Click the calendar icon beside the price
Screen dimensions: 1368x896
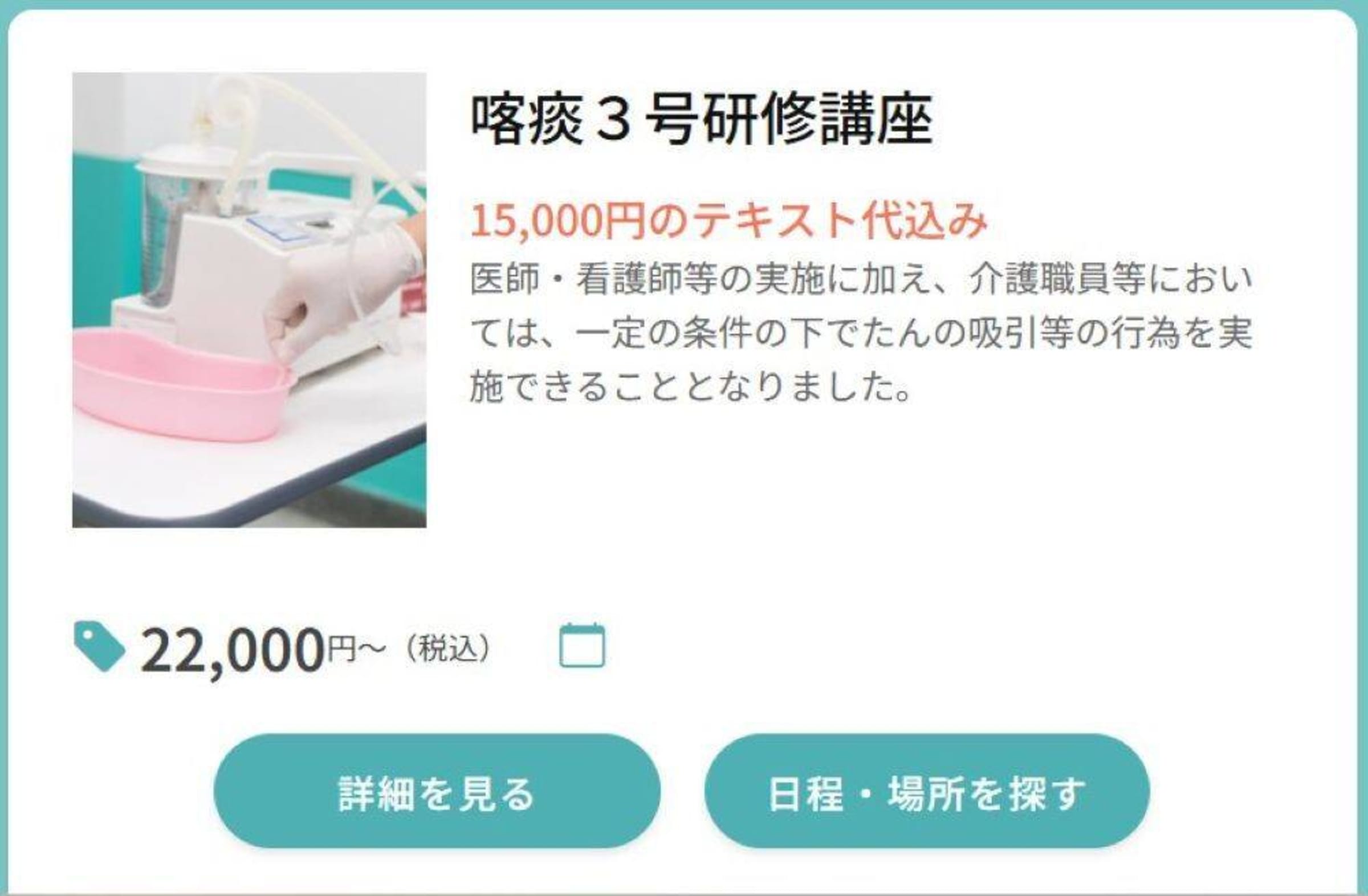583,645
